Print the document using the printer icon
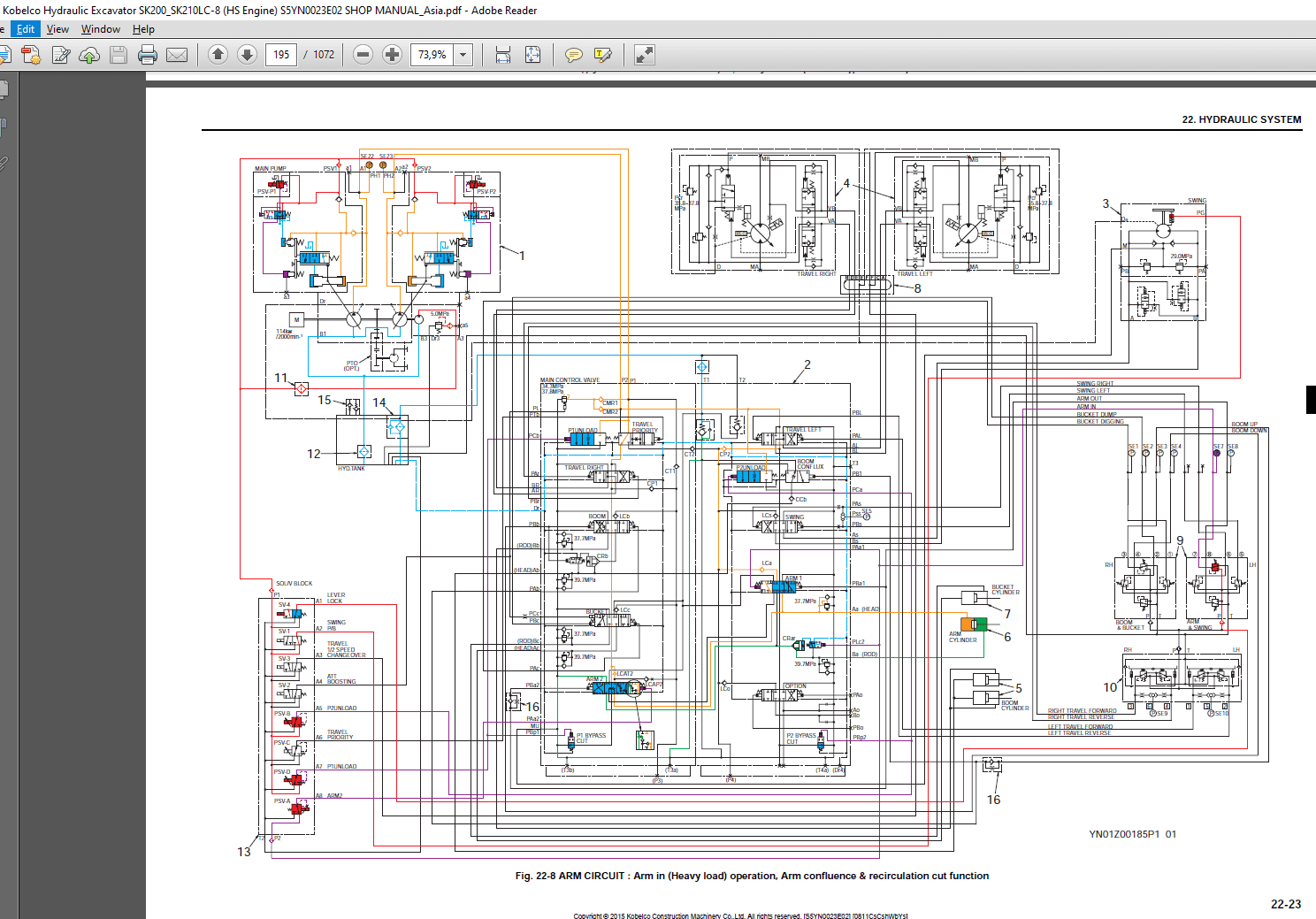Viewport: 1316px width, 919px height. (x=148, y=55)
